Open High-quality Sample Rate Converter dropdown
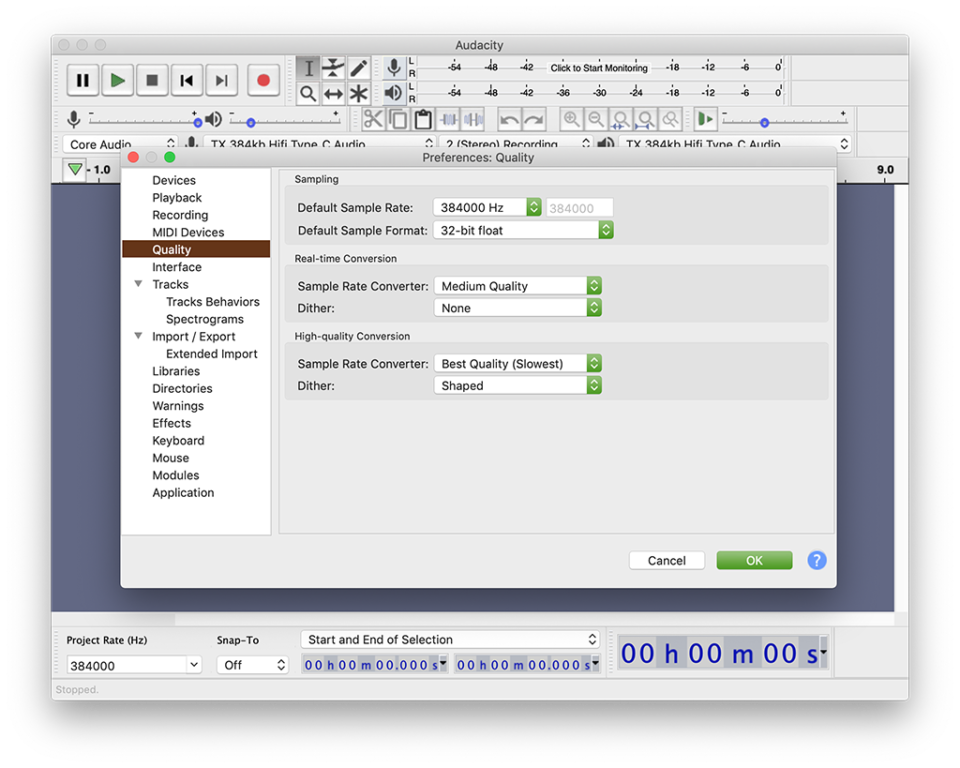The height and width of the screenshot is (768, 960). tap(517, 364)
